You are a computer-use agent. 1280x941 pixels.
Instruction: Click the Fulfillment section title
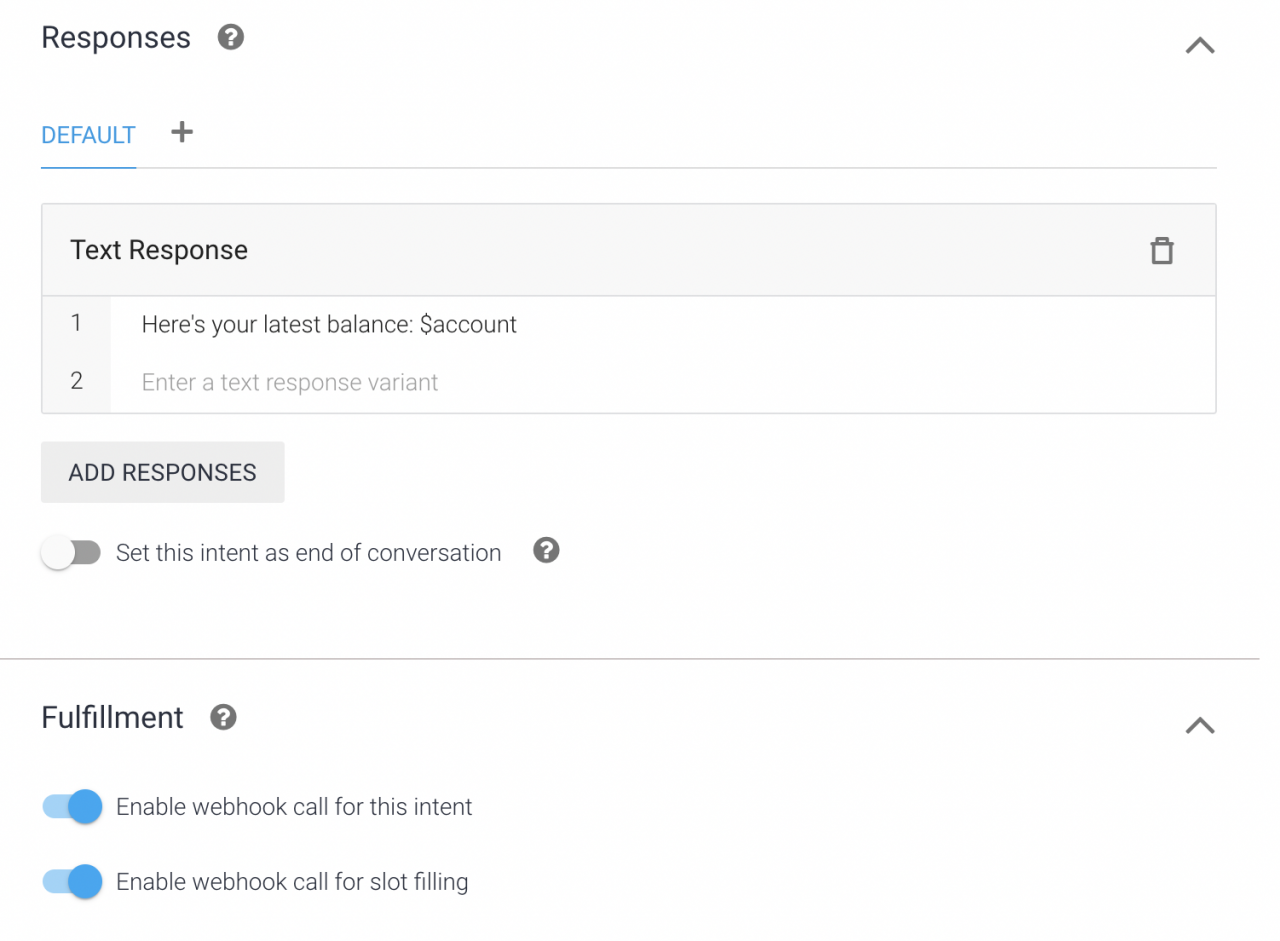pos(113,717)
